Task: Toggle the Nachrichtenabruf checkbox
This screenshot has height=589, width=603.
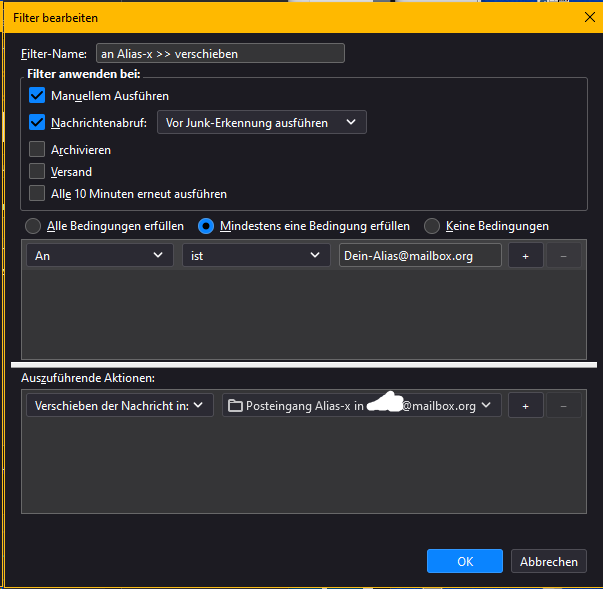Action: [x=37, y=122]
